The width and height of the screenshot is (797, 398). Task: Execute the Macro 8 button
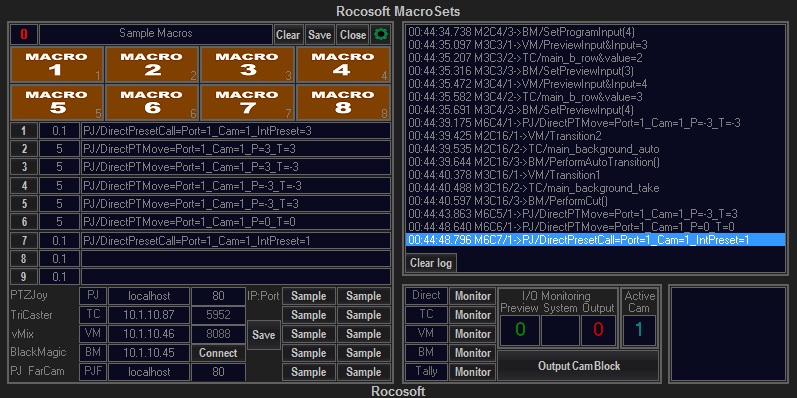click(x=343, y=103)
